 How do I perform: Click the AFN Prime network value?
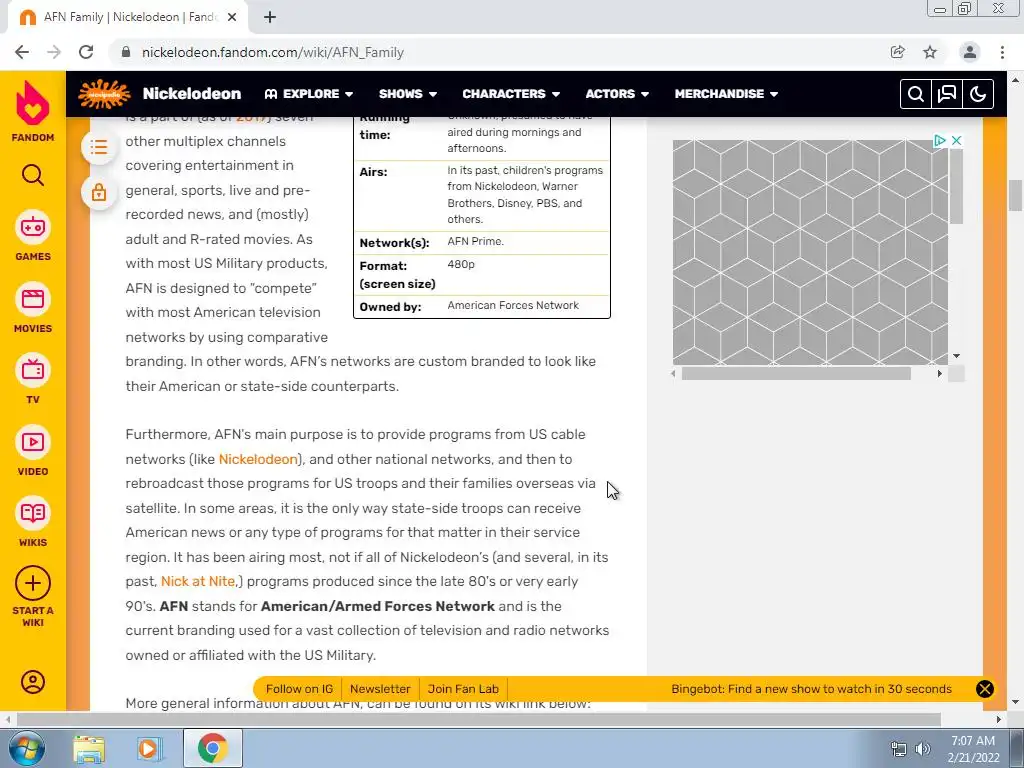click(x=475, y=241)
